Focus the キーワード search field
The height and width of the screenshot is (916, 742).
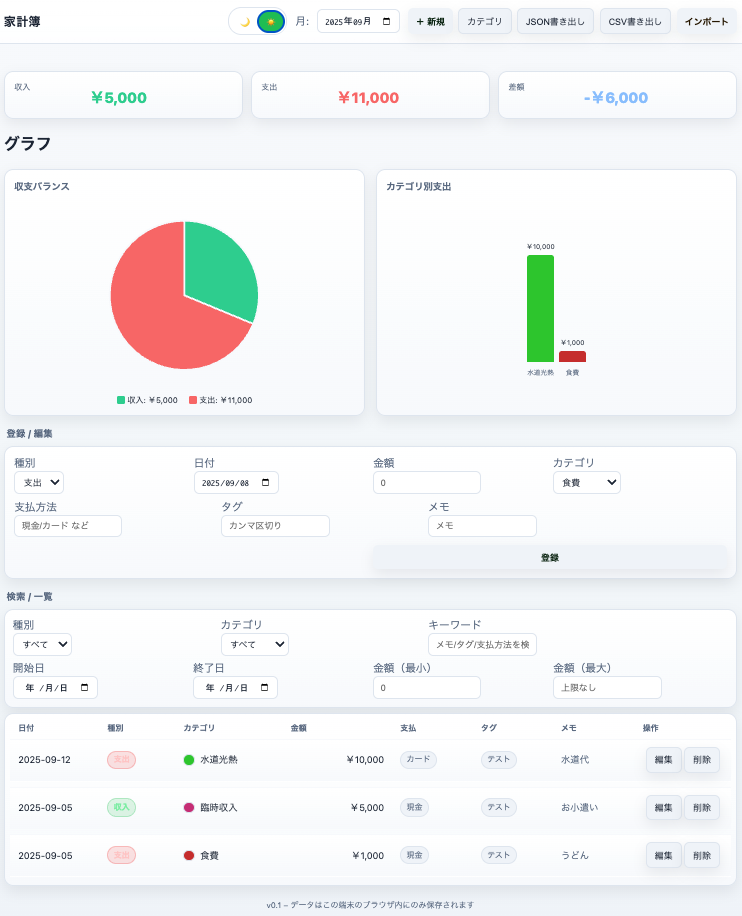point(483,644)
